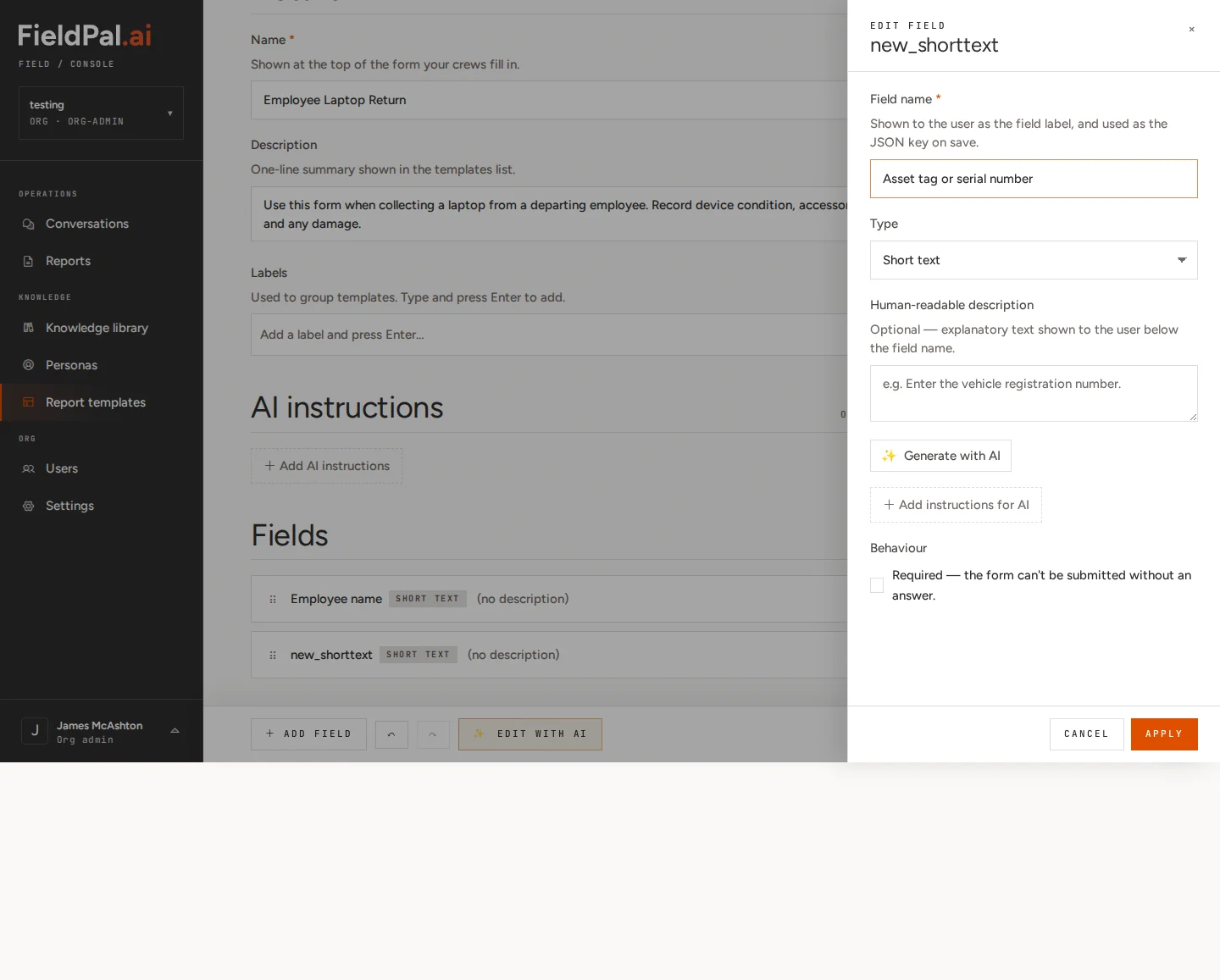This screenshot has height=980, width=1220.
Task: Close the Edit Field panel
Action: point(1191,30)
